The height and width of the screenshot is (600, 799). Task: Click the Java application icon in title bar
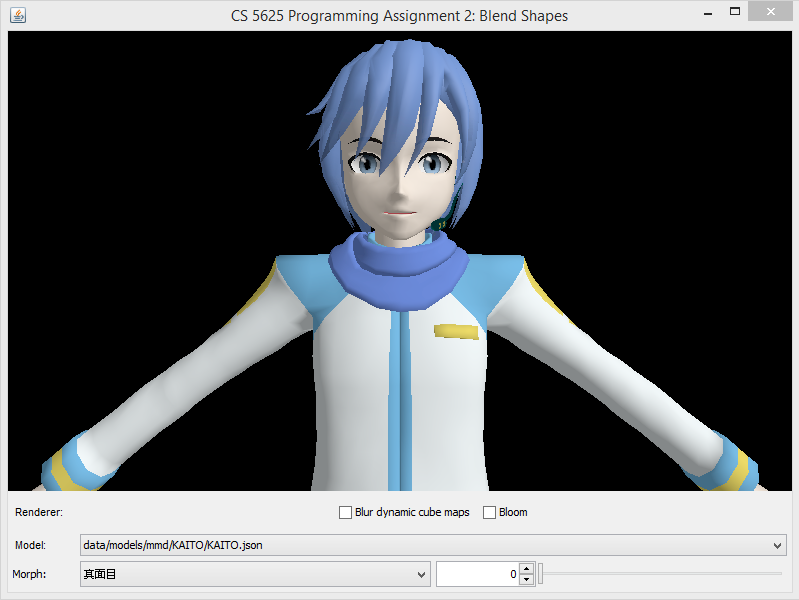point(18,15)
